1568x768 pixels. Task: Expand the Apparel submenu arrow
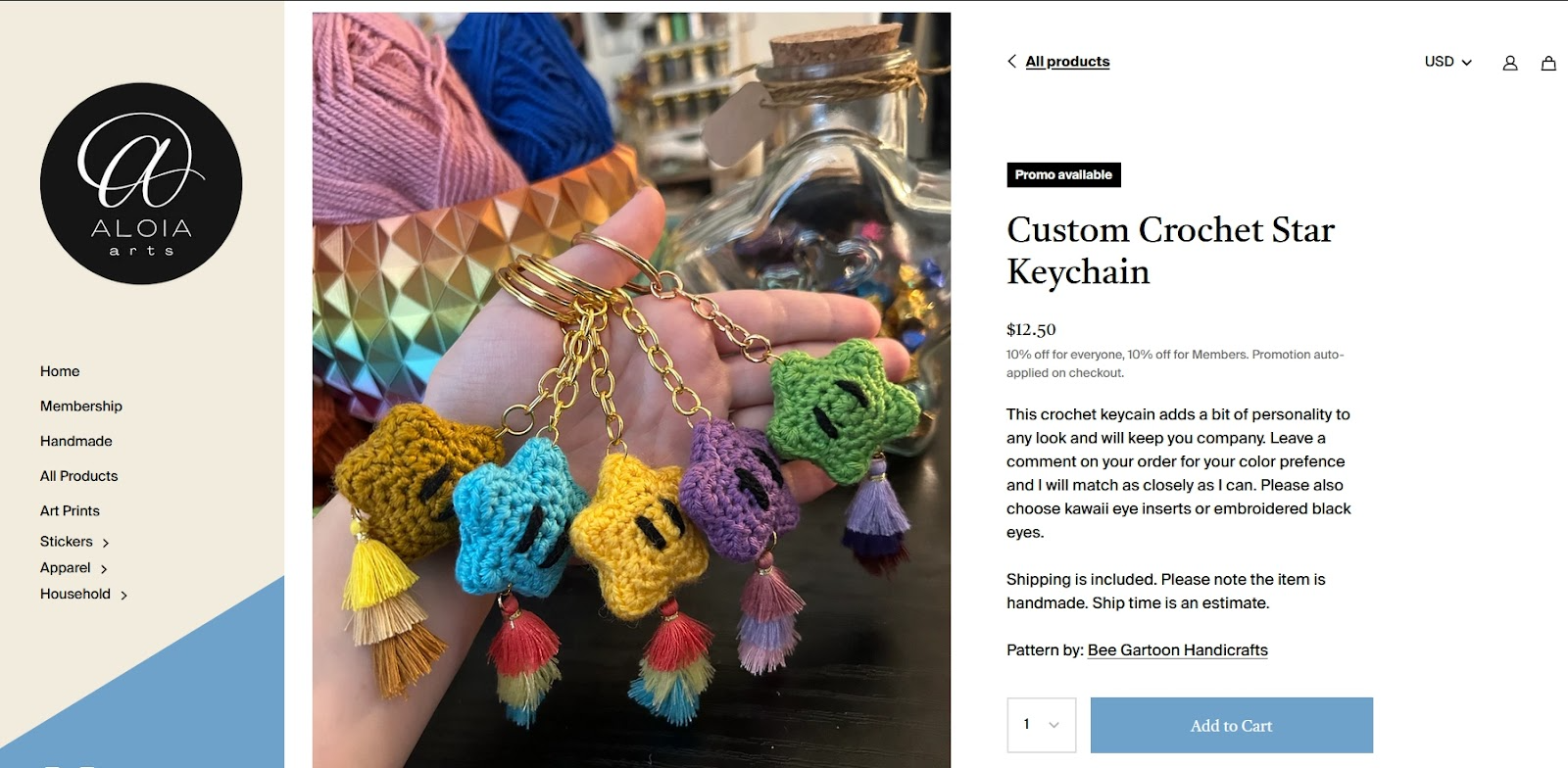(x=104, y=569)
